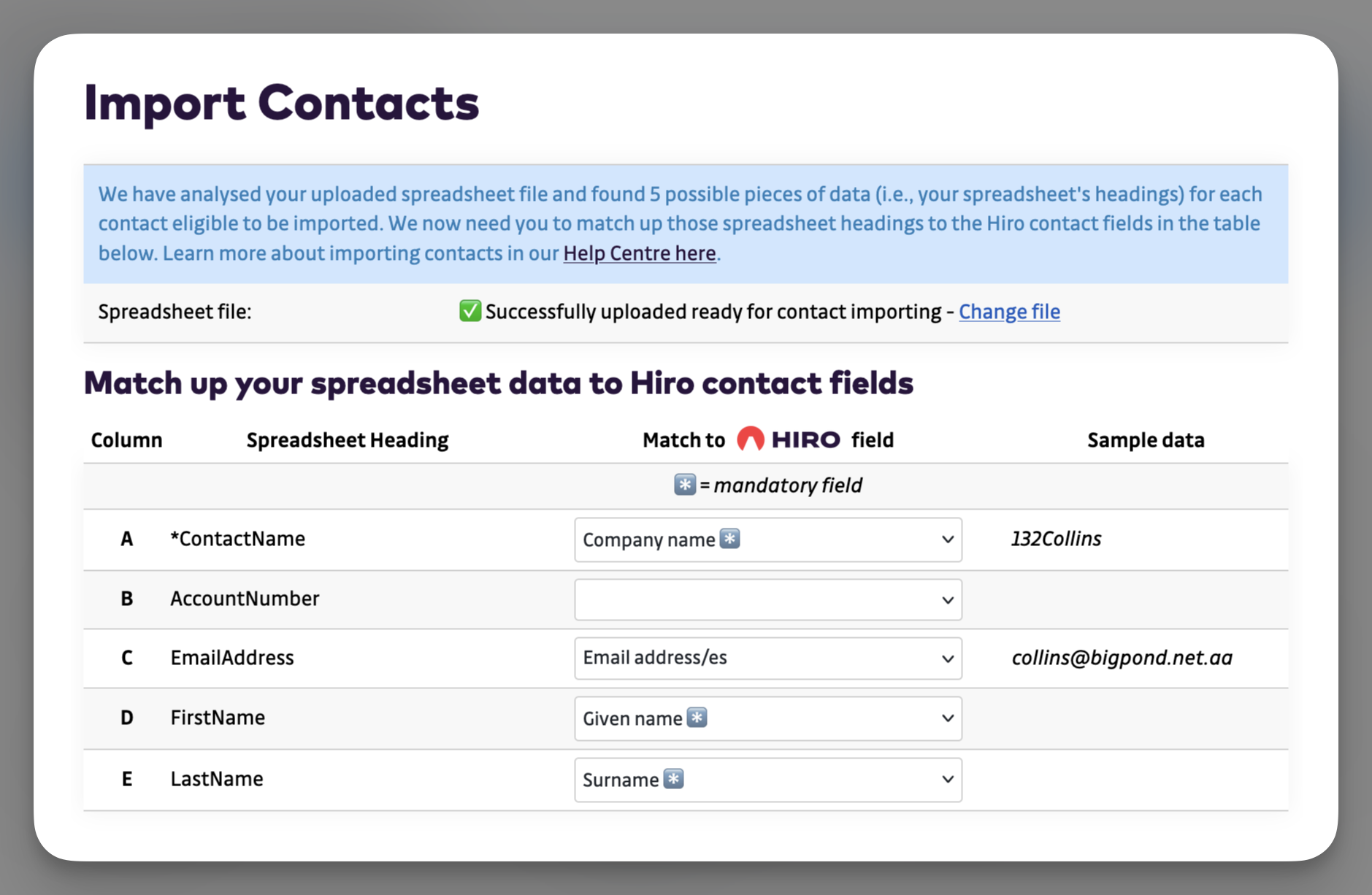The width and height of the screenshot is (1372, 895).
Task: Click asterisk icon beside Surname
Action: 673,779
